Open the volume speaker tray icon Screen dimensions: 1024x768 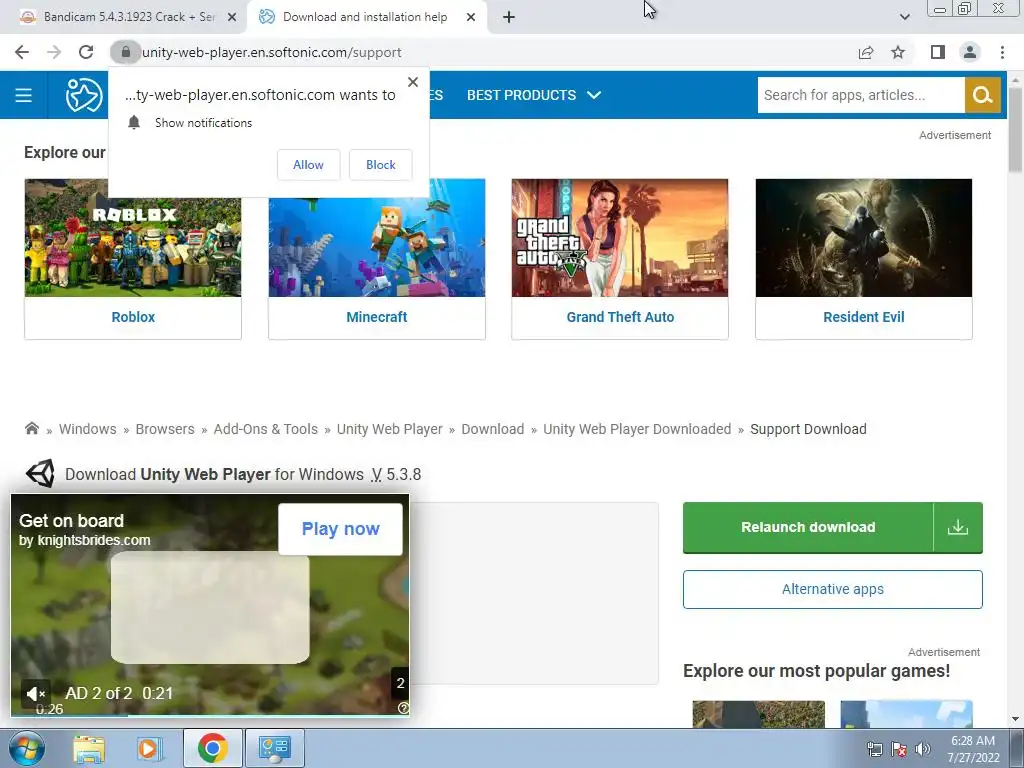[x=923, y=749]
